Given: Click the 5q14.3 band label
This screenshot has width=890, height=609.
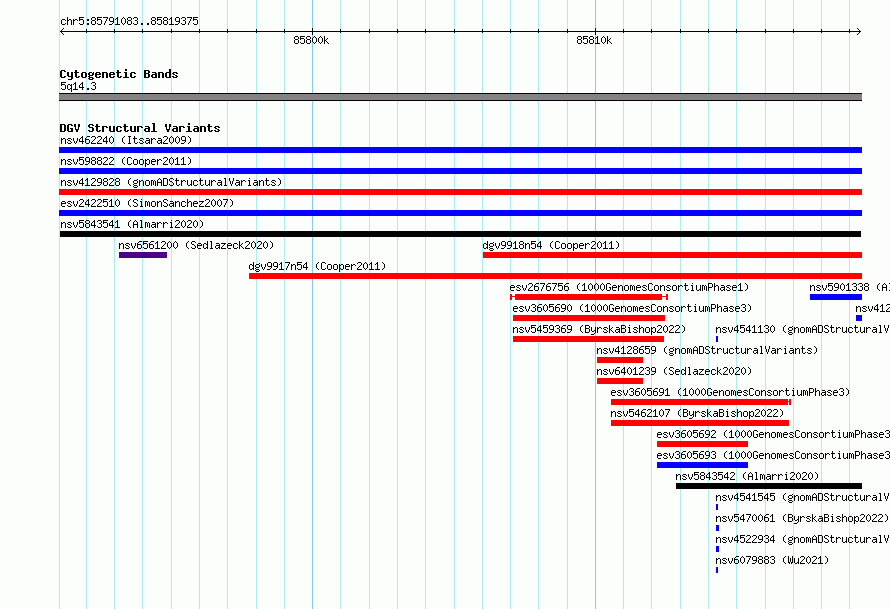Looking at the screenshot, I should [78, 86].
